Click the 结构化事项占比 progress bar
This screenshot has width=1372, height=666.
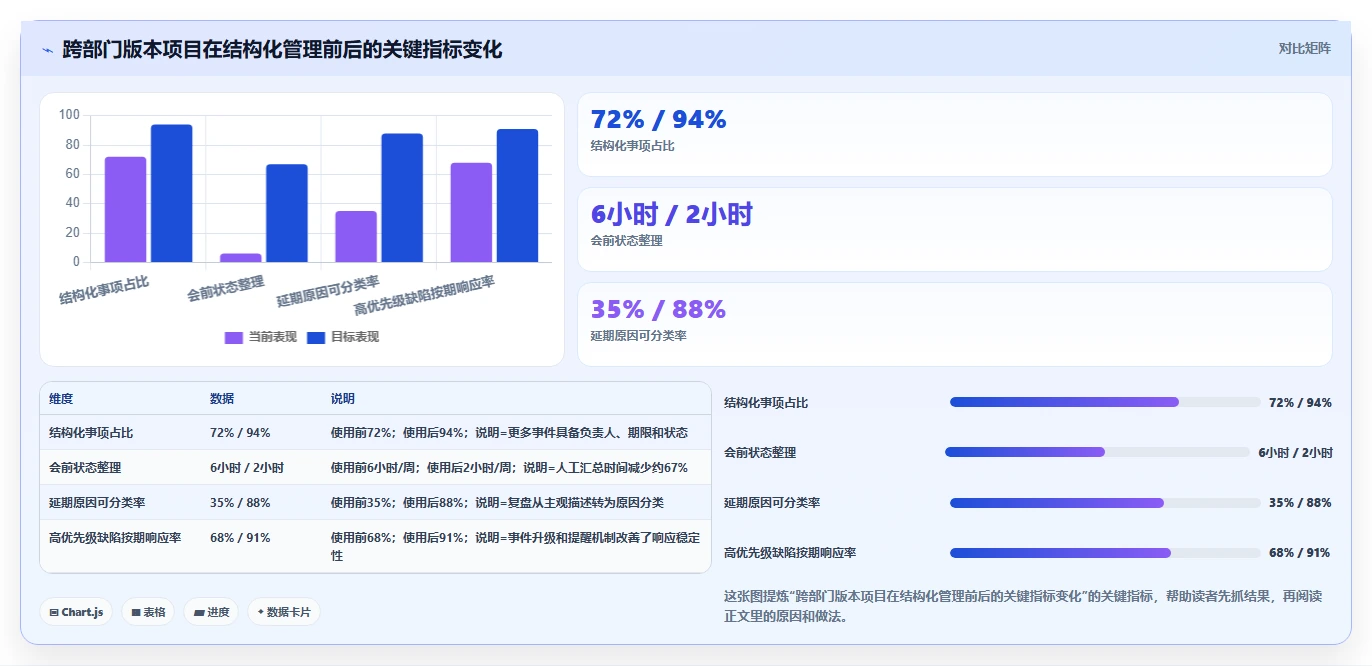1105,402
